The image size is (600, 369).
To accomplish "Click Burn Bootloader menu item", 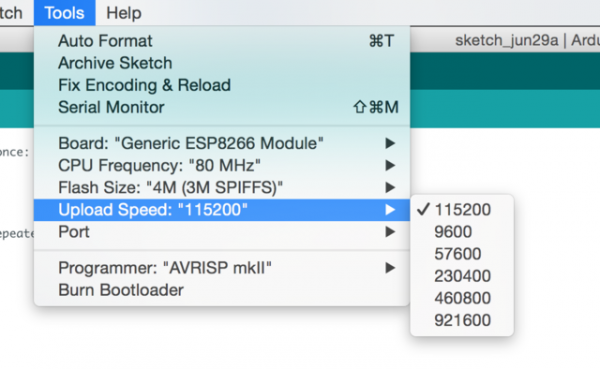I will [x=222, y=290].
